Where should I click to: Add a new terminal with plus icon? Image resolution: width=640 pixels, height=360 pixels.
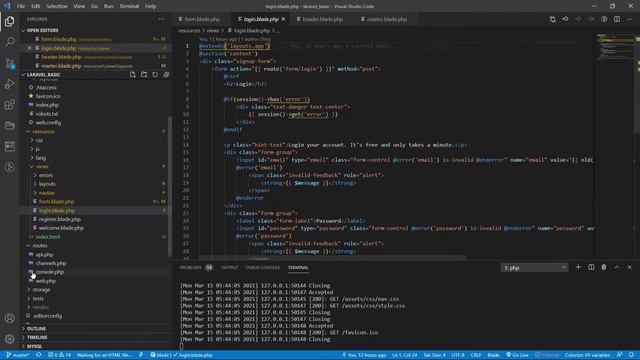(x=578, y=267)
